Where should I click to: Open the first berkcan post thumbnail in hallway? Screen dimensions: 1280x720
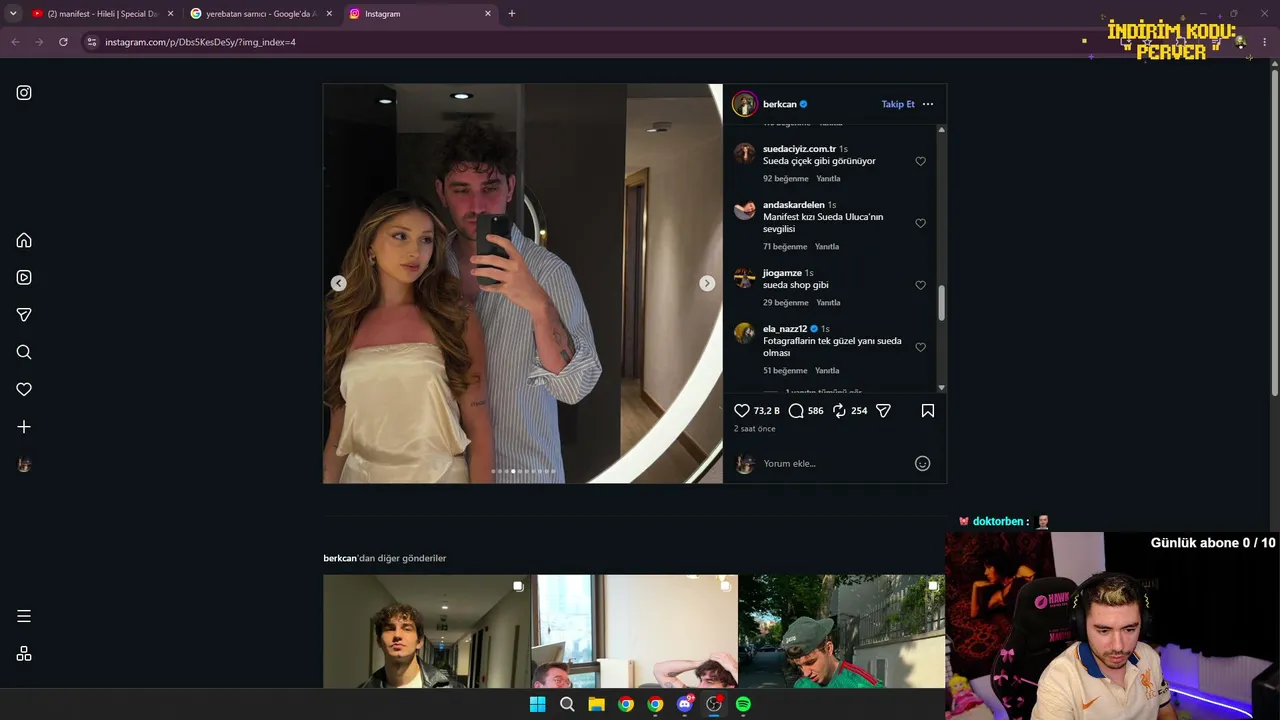point(426,631)
